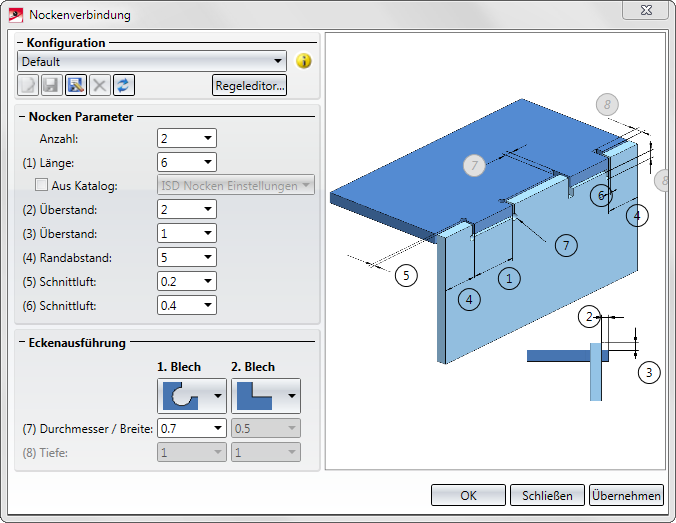Click the (7) Durchmesser / Breite label
The height and width of the screenshot is (523, 676).
pos(88,429)
